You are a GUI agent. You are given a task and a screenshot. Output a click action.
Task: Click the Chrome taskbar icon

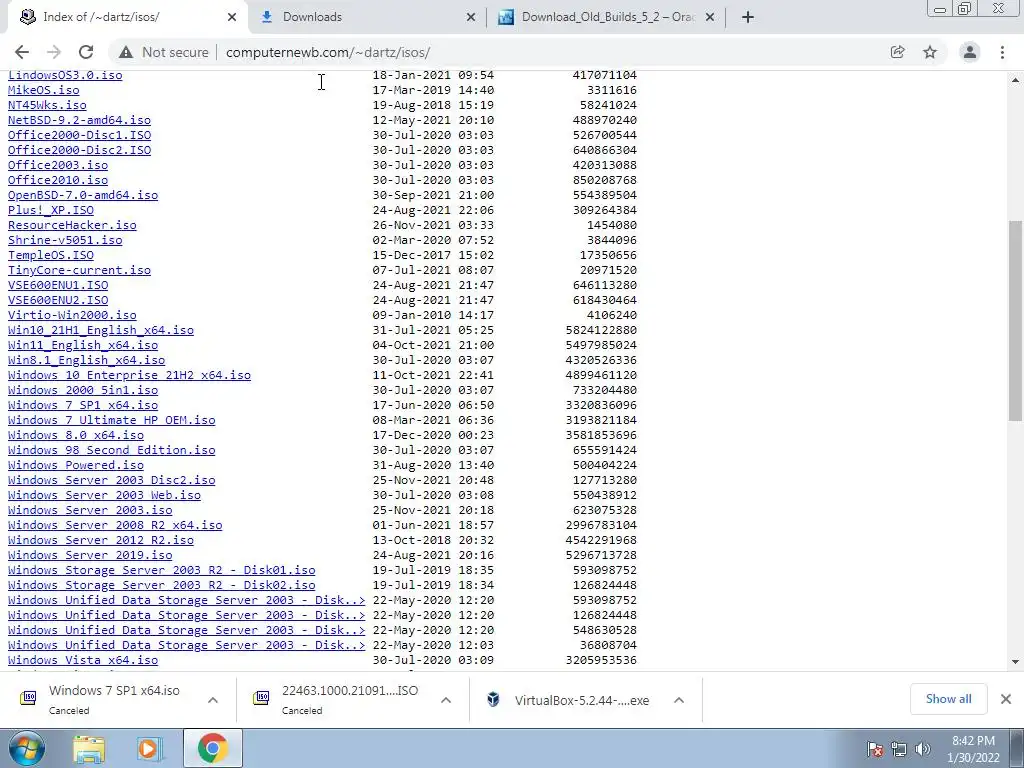pos(212,748)
